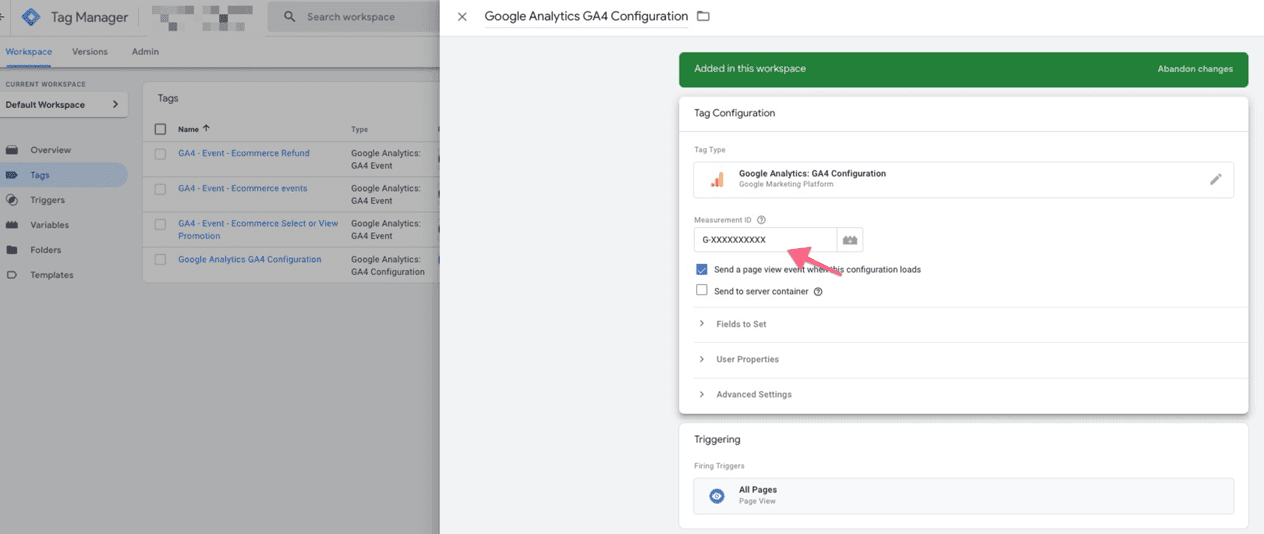Viewport: 1264px width, 534px height.
Task: Click the Added in this workspace banner text
Action: [750, 69]
